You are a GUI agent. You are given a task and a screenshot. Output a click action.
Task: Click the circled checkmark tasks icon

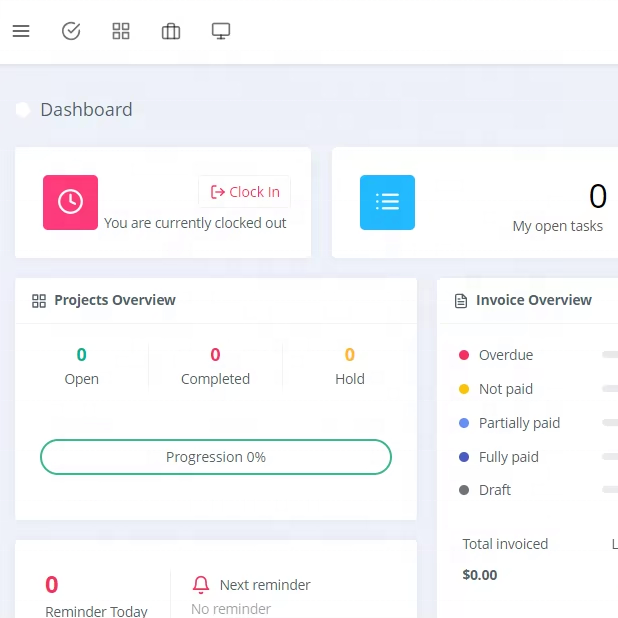[71, 31]
